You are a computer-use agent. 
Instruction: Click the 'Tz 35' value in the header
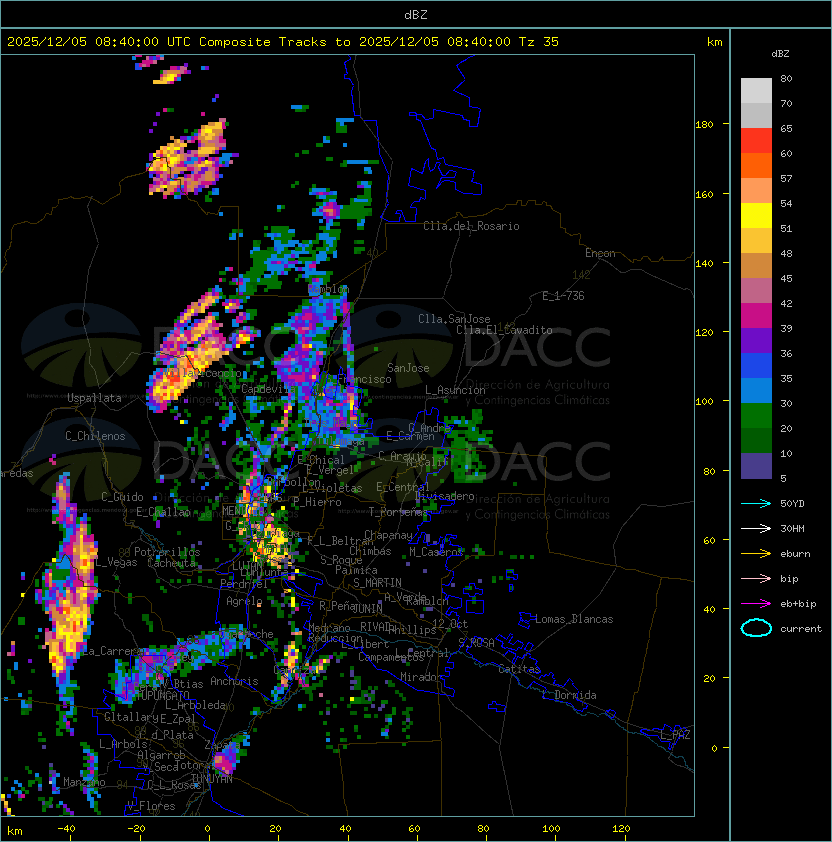click(x=539, y=42)
